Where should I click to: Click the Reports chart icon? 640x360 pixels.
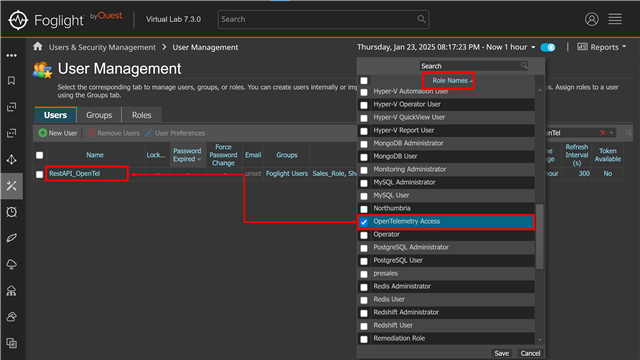tap(582, 47)
